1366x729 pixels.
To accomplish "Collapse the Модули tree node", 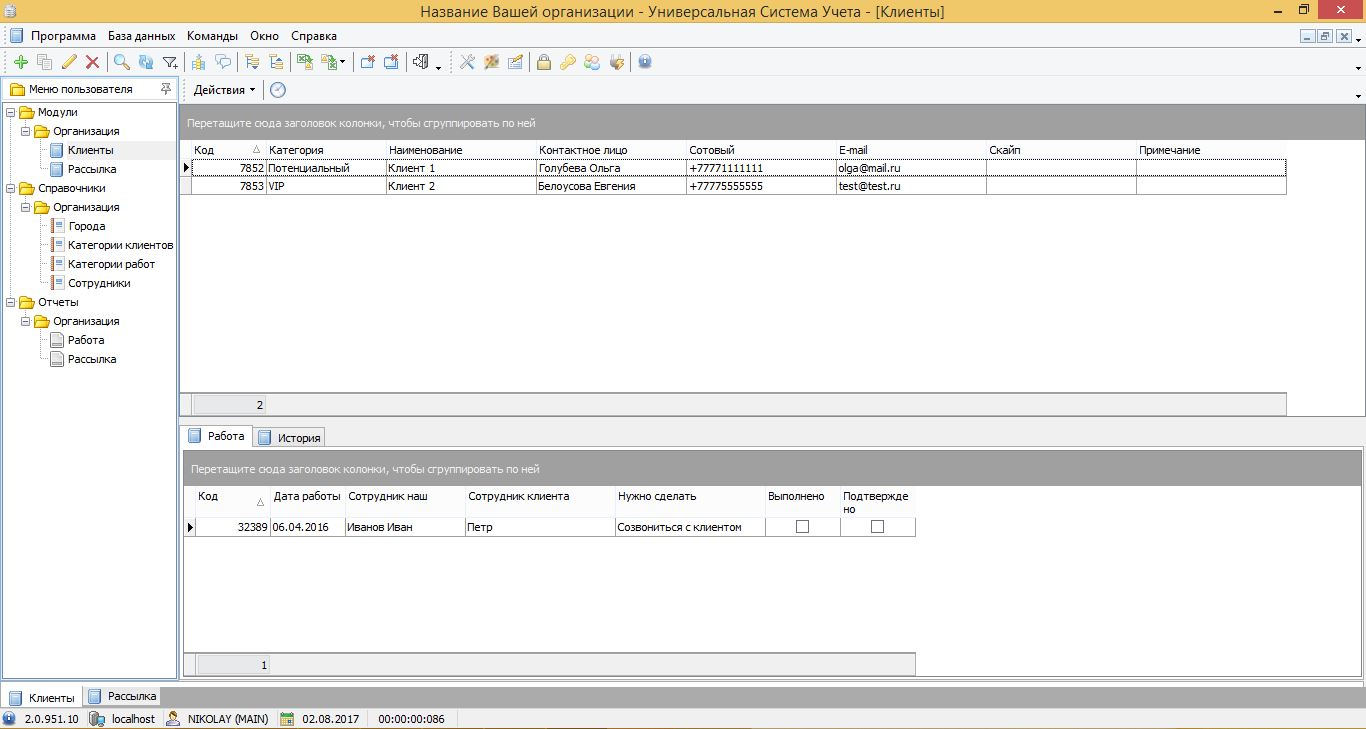I will pyautogui.click(x=10, y=113).
